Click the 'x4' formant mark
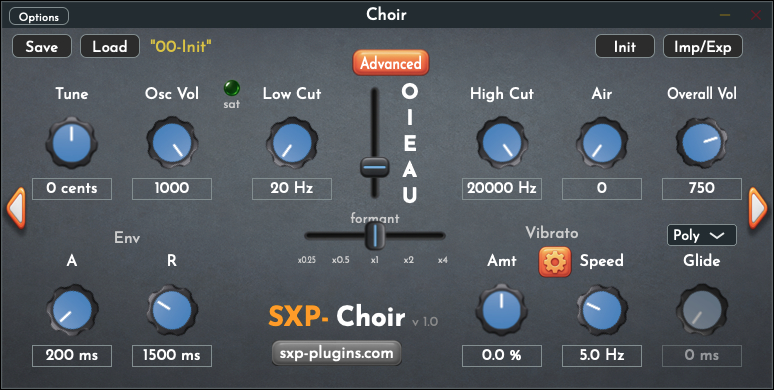The height and width of the screenshot is (390, 774). pos(443,260)
